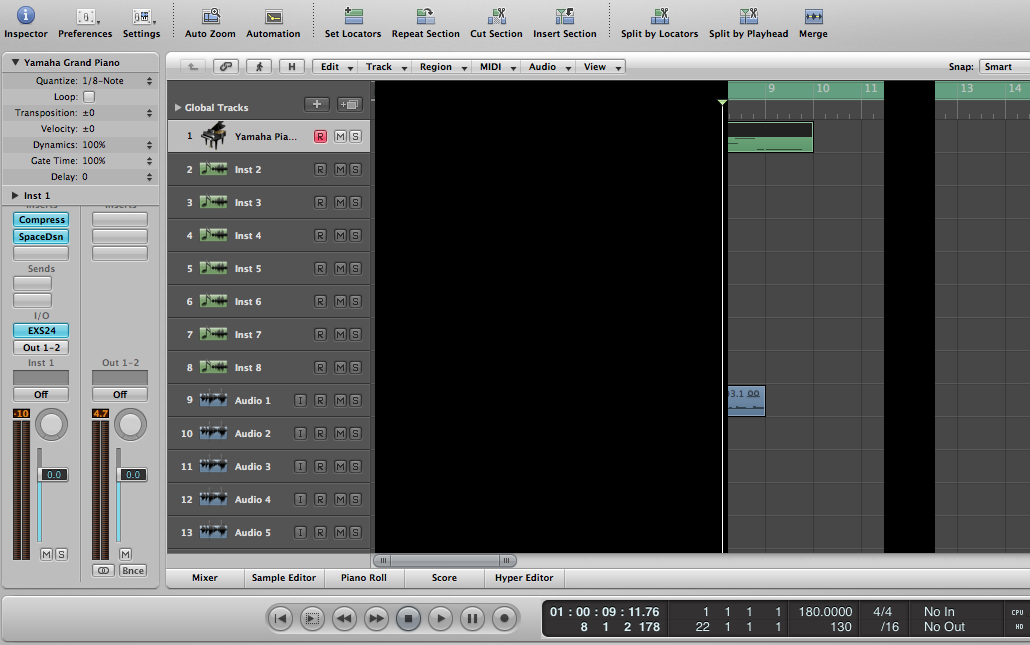The height and width of the screenshot is (645, 1030).
Task: Click the Merge toolbar icon
Action: coord(813,16)
